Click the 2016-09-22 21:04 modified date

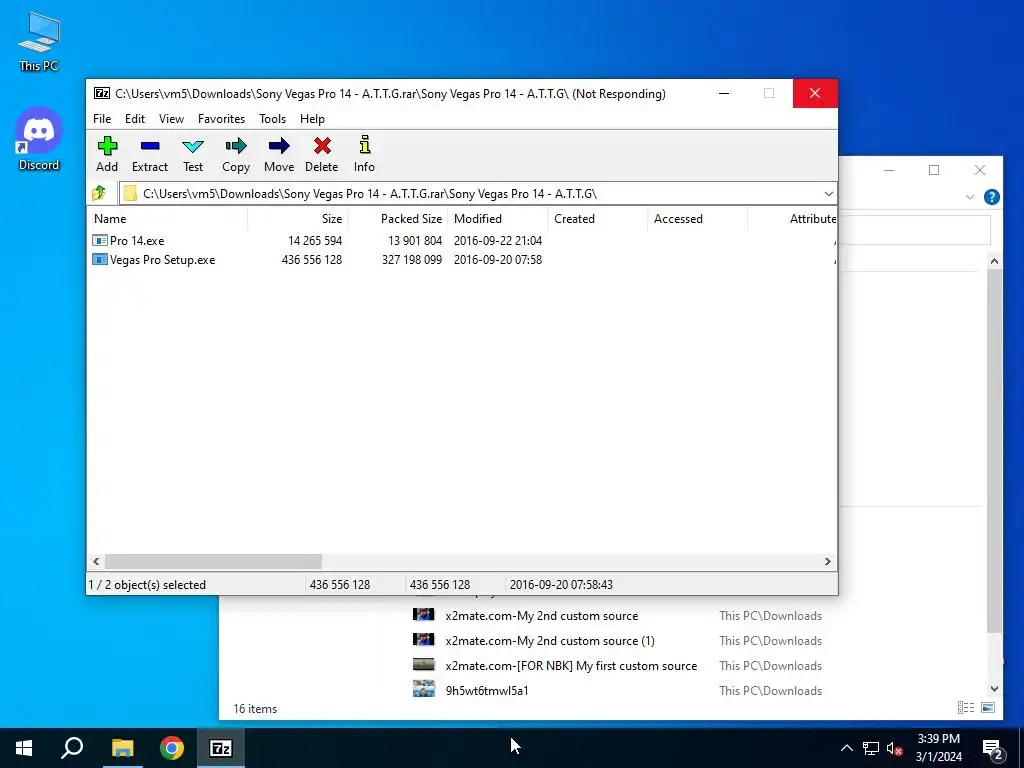(498, 241)
